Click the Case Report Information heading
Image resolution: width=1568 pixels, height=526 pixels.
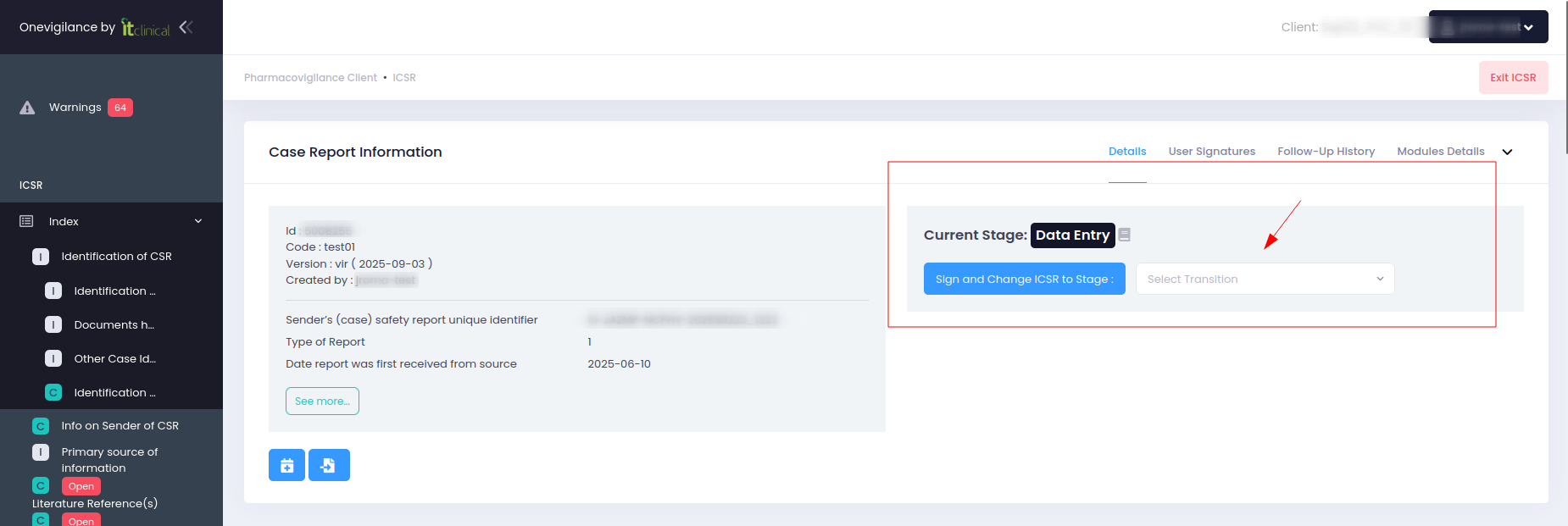355,152
